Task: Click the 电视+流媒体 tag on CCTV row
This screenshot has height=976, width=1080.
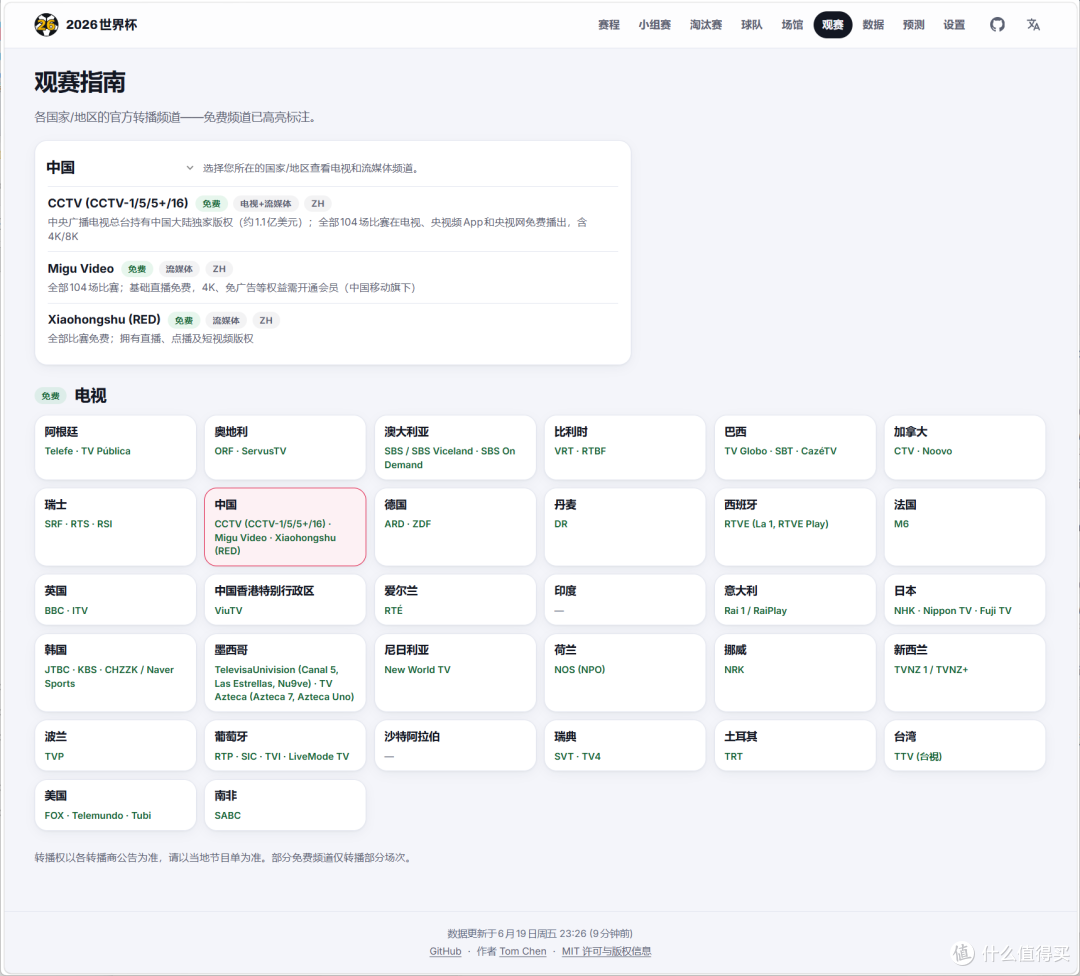Action: coord(265,204)
